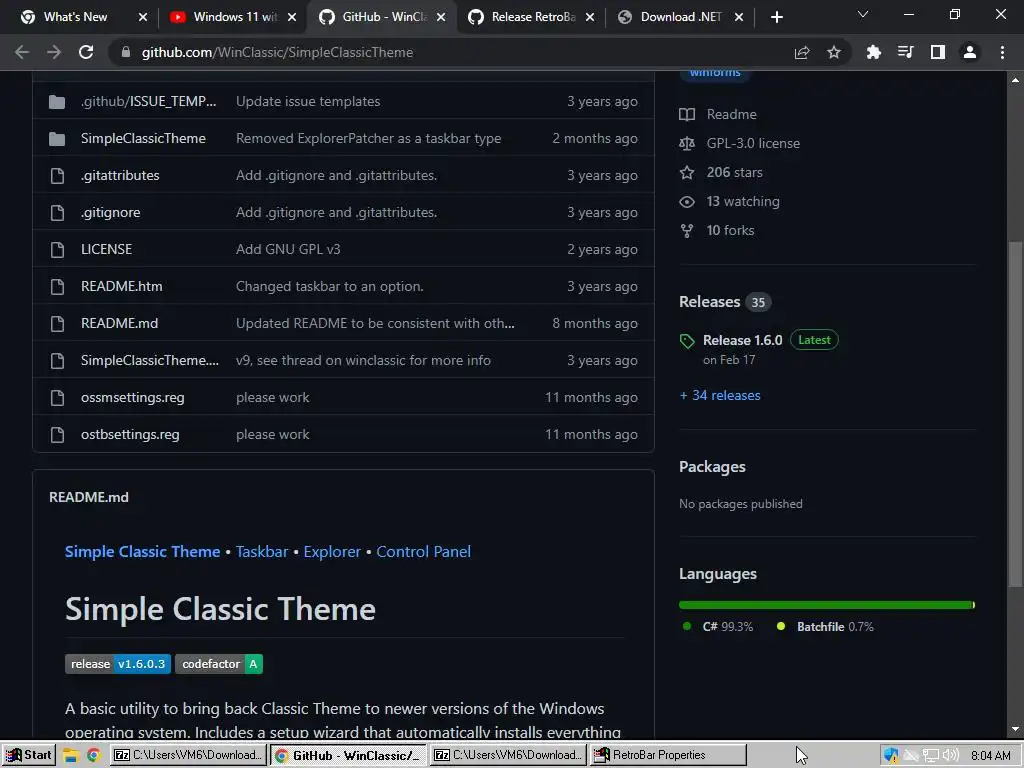Click the share page icon in address bar
This screenshot has height=768, width=1024.
click(x=802, y=52)
